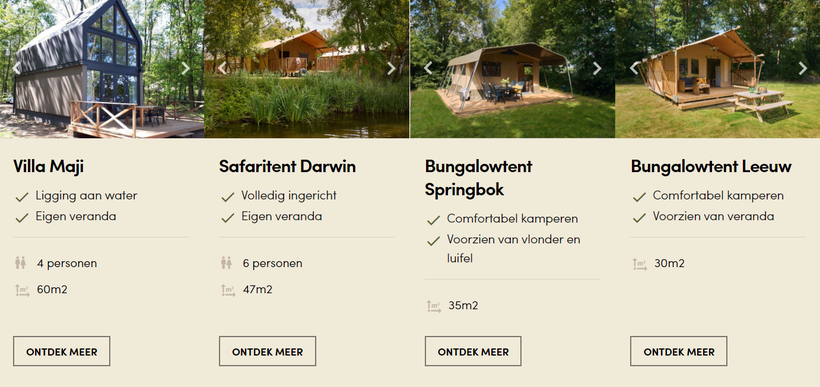Click the area icon next to 60m2
Screen dimensions: 820x387
(x=22, y=290)
